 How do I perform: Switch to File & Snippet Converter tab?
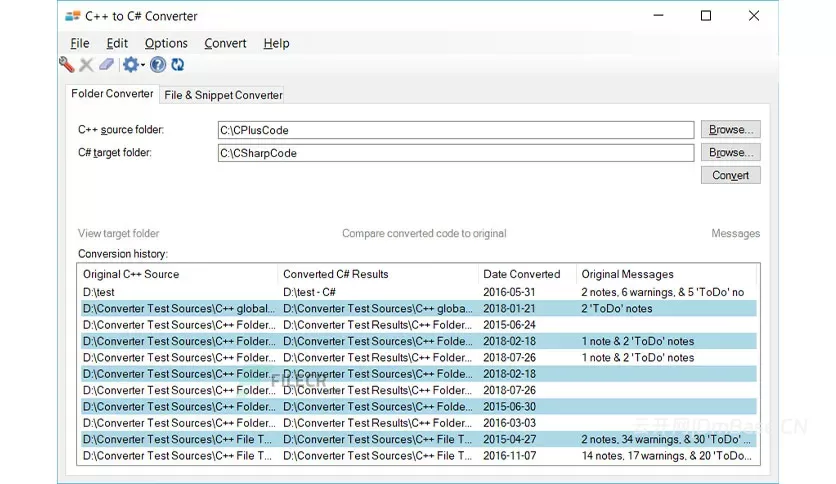coord(223,95)
